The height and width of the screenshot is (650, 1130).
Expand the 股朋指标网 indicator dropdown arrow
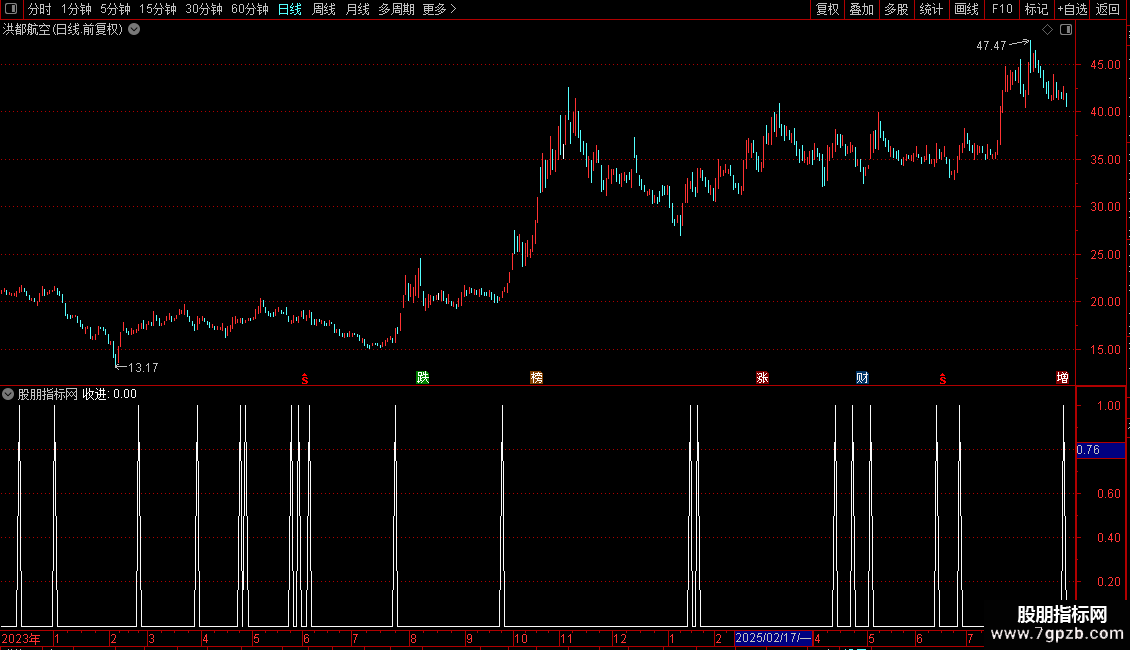(x=8, y=394)
